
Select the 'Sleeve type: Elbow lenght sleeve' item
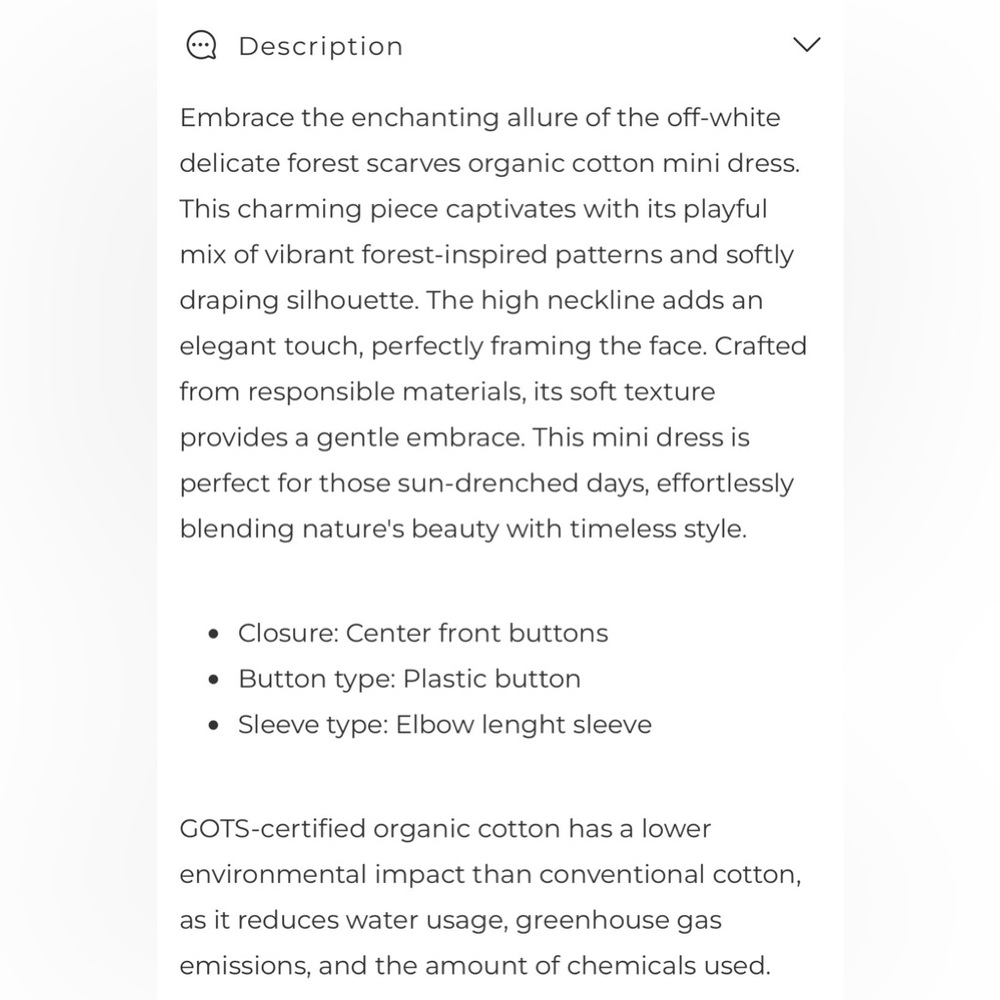445,725
